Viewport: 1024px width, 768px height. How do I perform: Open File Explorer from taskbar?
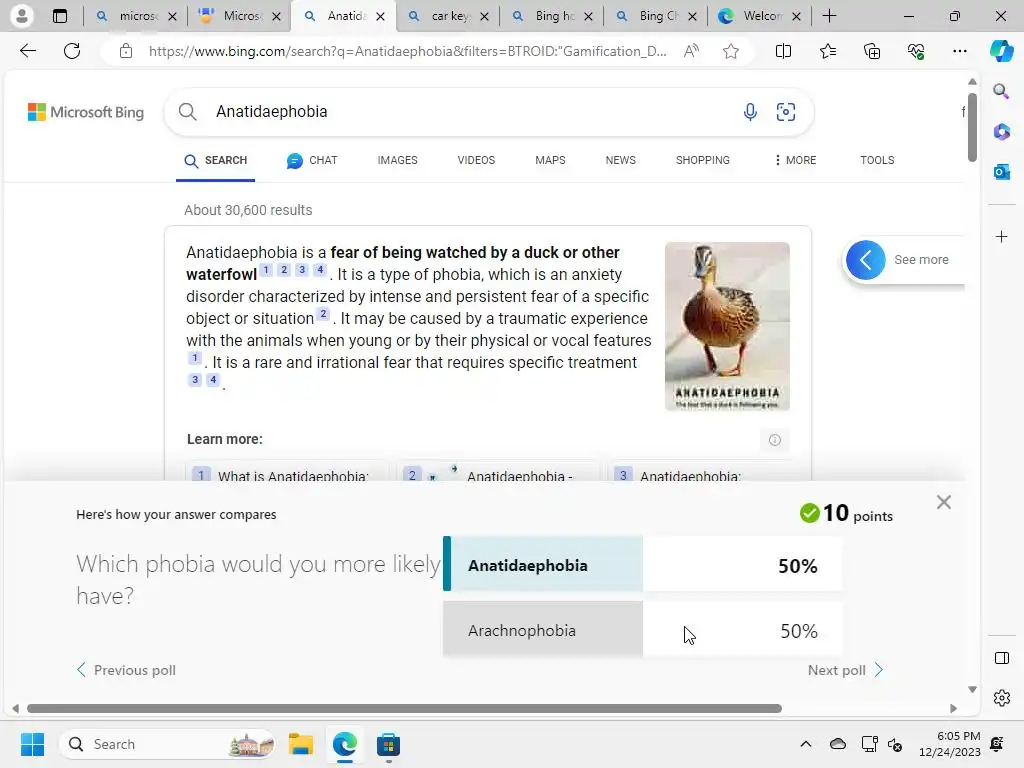tap(300, 744)
